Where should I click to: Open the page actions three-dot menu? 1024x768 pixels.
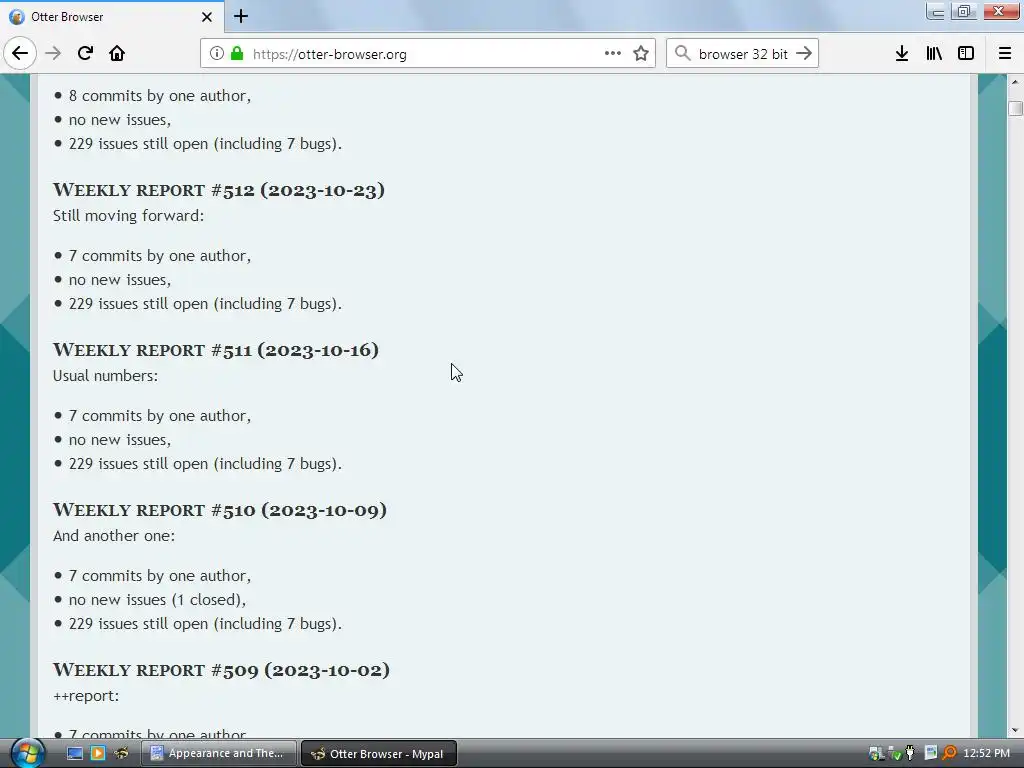pyautogui.click(x=613, y=54)
